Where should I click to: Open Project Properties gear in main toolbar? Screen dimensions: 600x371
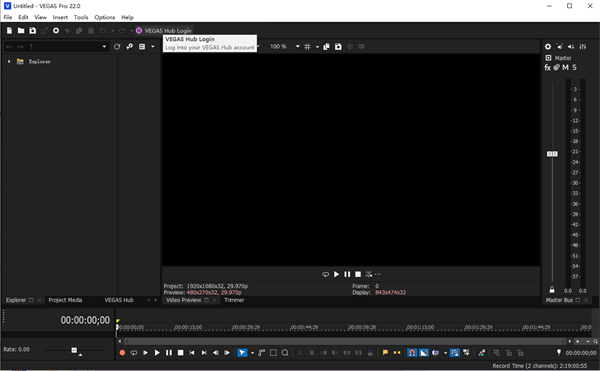(56, 31)
